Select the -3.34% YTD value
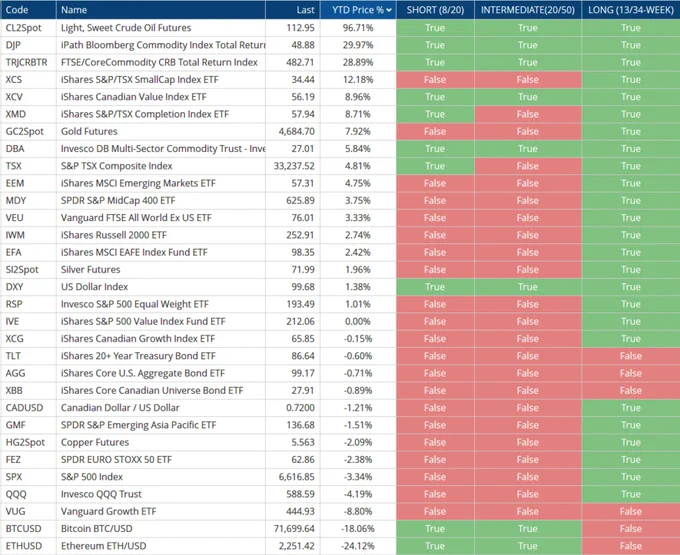Image resolution: width=680 pixels, height=555 pixels. 358,477
